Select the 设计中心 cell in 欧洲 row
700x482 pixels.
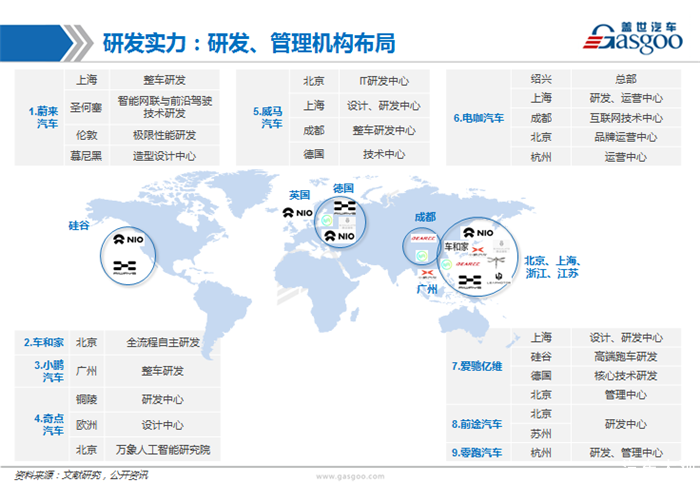click(x=162, y=425)
